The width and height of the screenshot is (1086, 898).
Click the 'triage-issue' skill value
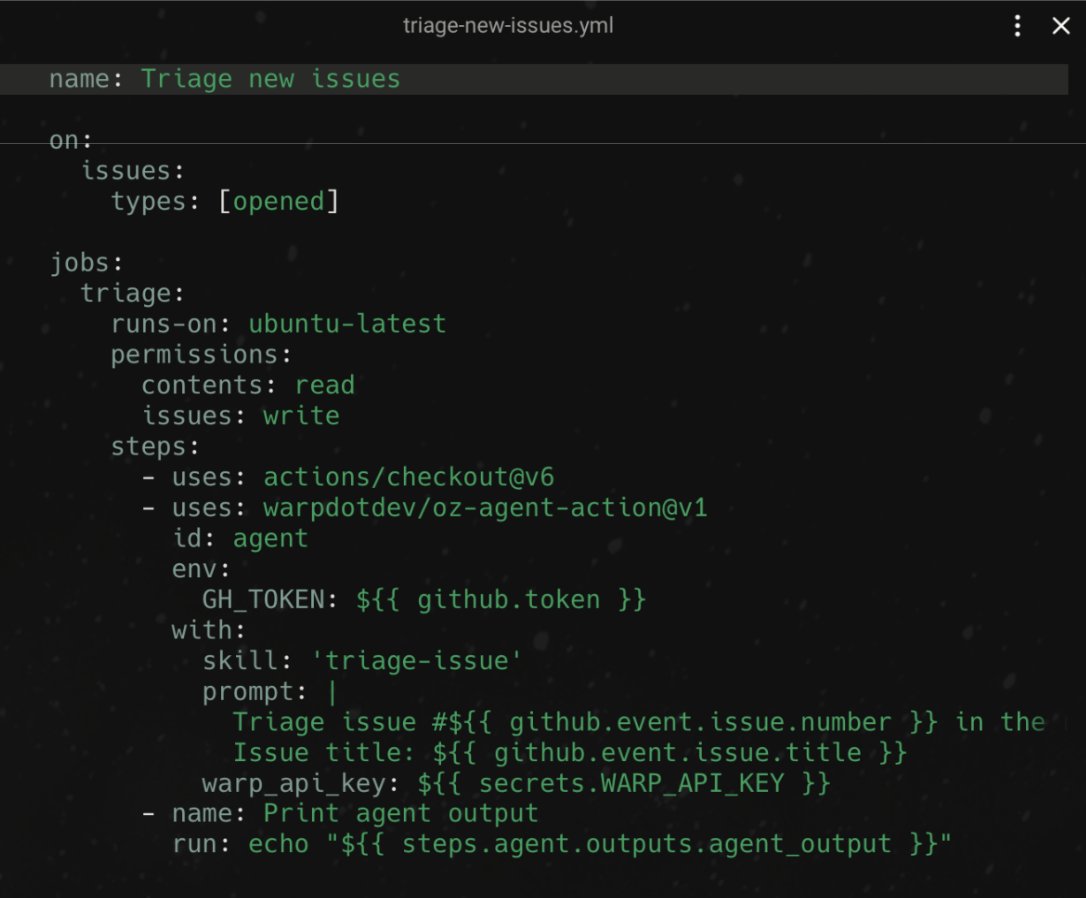click(416, 661)
